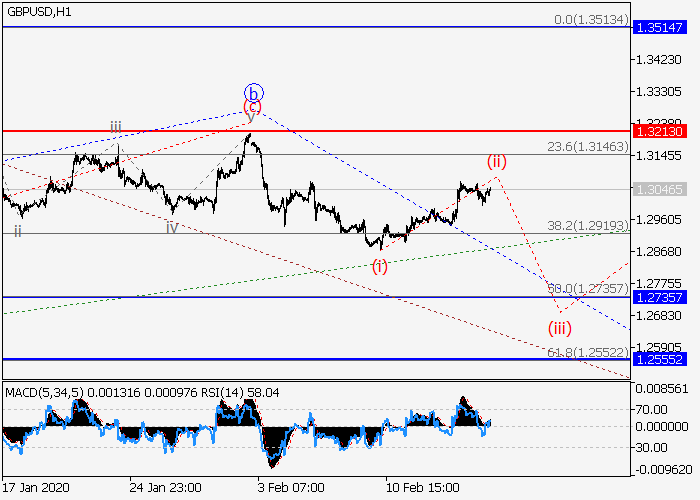700x500 pixels.
Task: Select the red (i) wave marker
Action: coord(380,266)
